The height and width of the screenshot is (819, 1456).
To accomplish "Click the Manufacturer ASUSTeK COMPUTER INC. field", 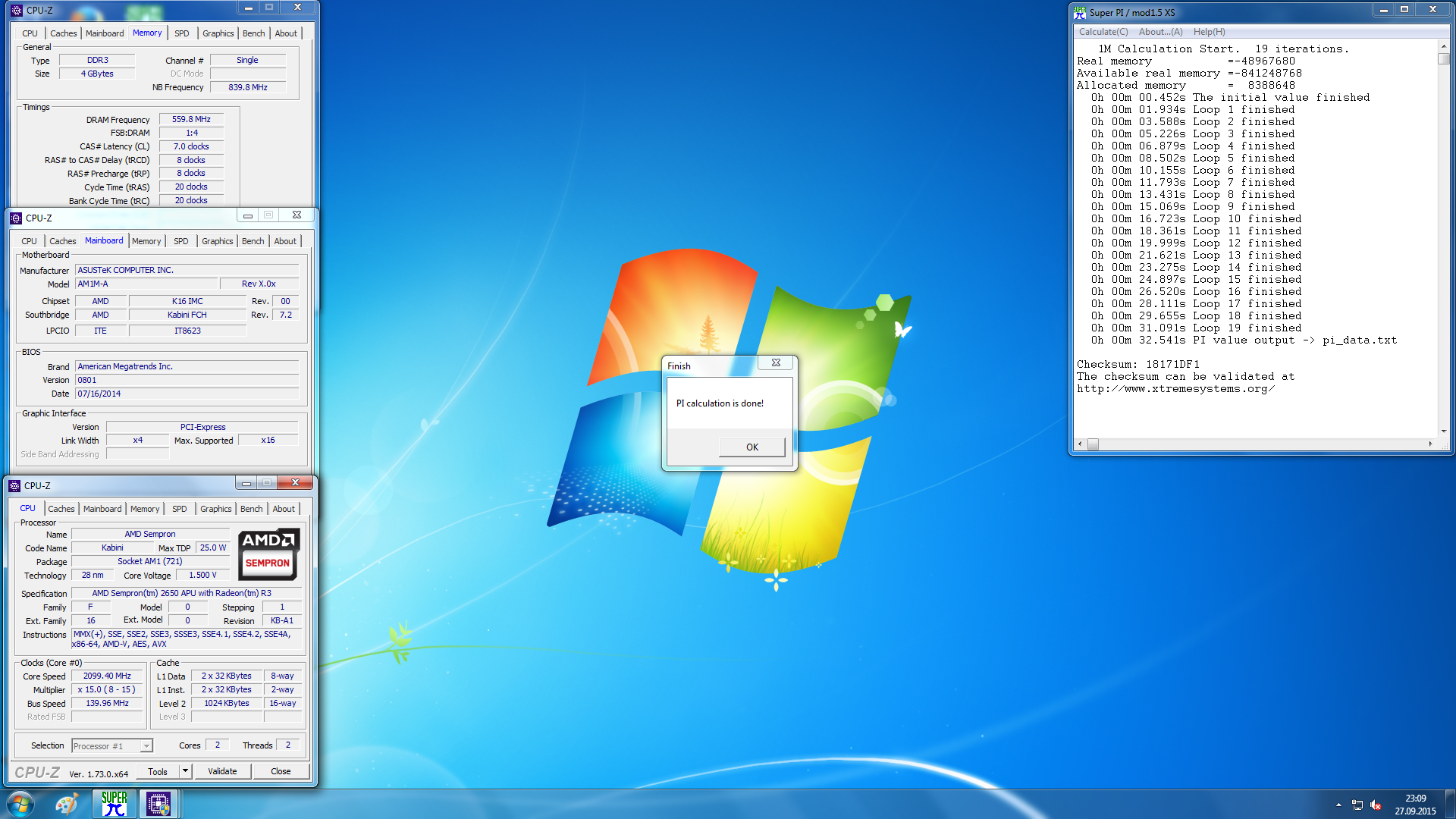I will point(187,270).
